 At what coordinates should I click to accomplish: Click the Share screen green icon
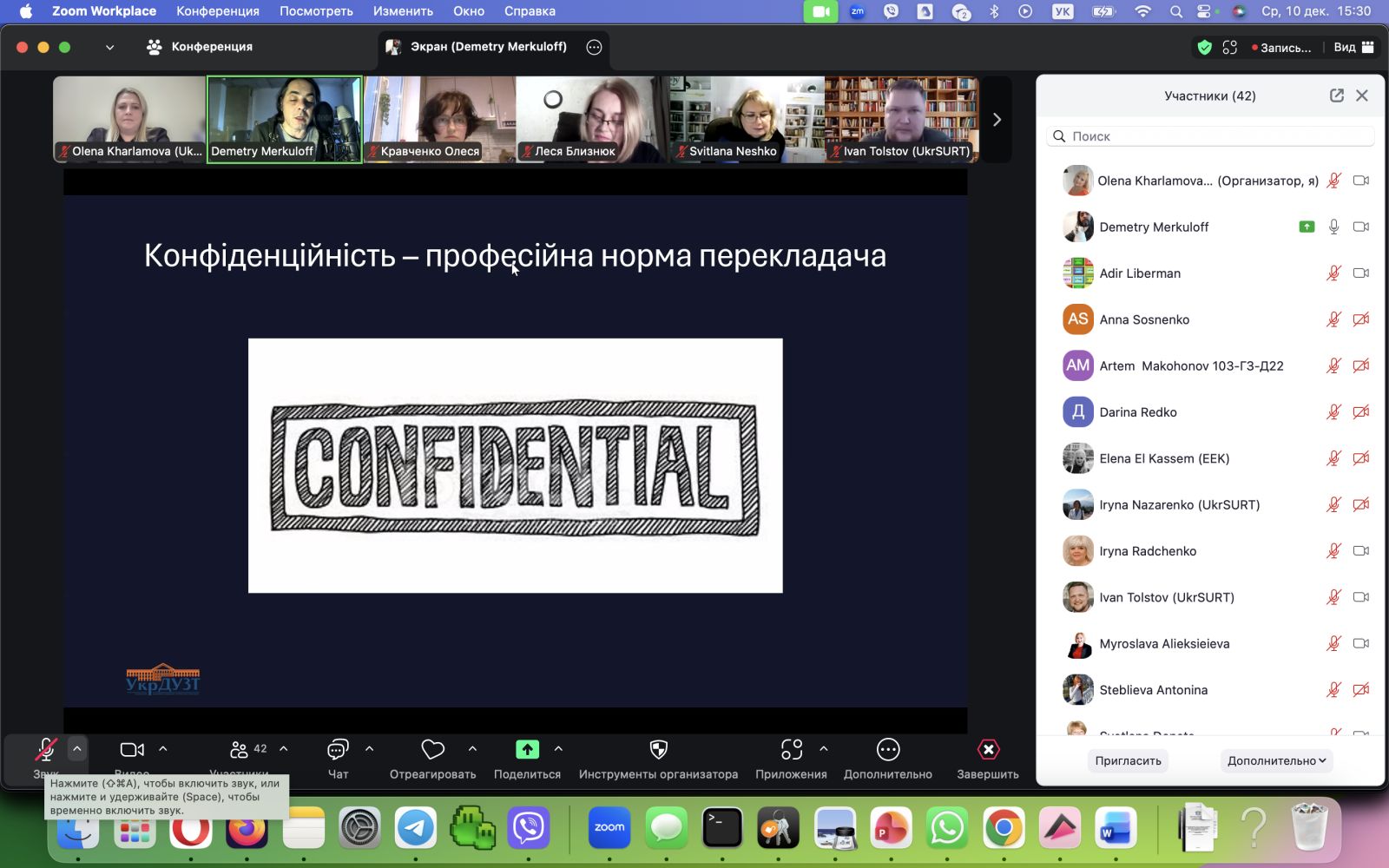pos(527,750)
